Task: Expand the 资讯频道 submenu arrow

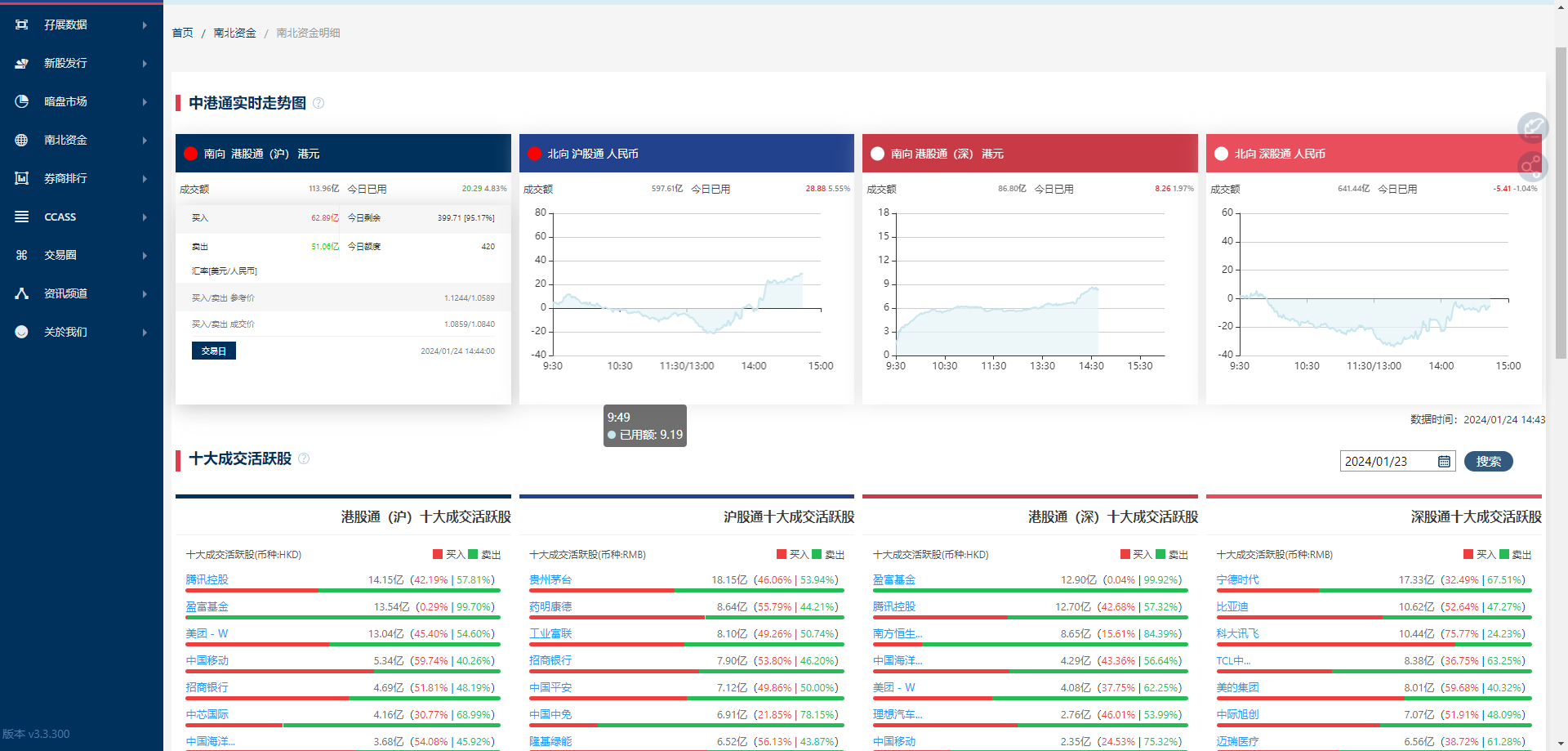Action: [x=145, y=293]
